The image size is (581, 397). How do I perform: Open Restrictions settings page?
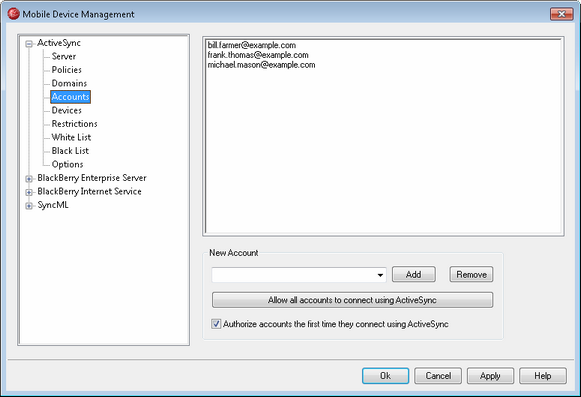click(74, 123)
